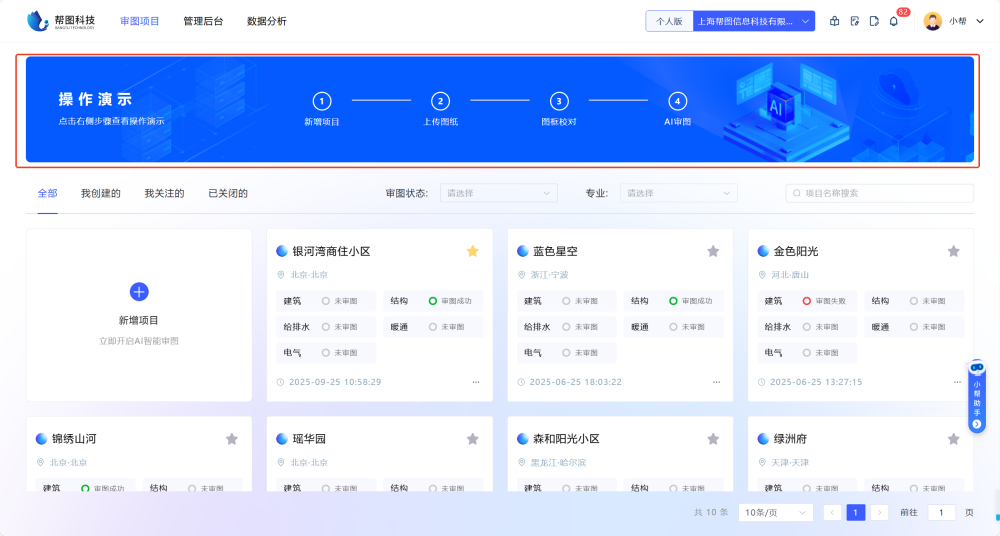Go to 数据分析 in top navigation

click(x=266, y=21)
